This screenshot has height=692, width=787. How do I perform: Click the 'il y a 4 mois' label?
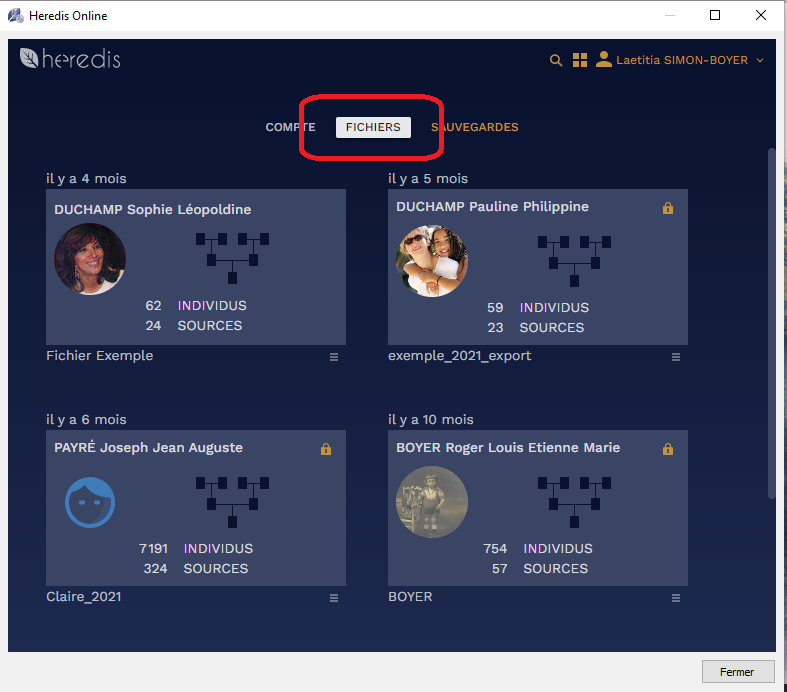click(86, 179)
